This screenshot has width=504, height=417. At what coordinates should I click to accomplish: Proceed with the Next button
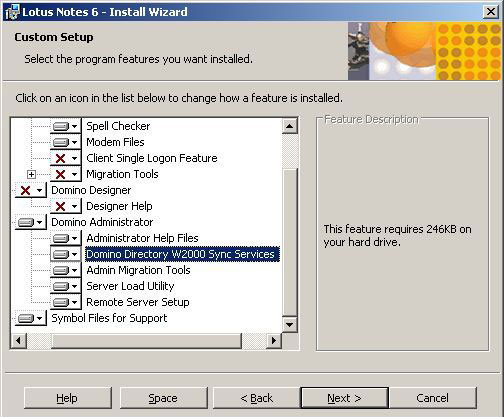click(345, 398)
